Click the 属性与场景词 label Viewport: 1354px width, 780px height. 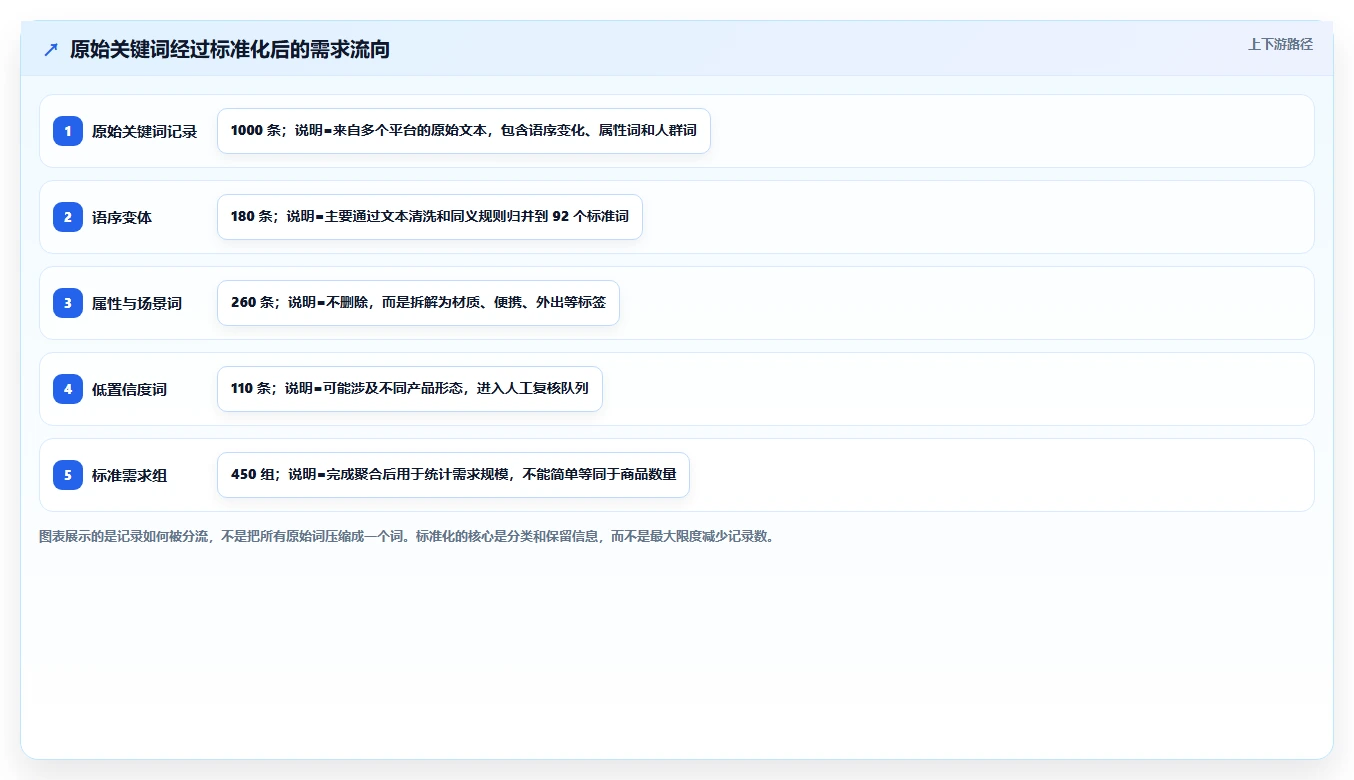pyautogui.click(x=137, y=304)
